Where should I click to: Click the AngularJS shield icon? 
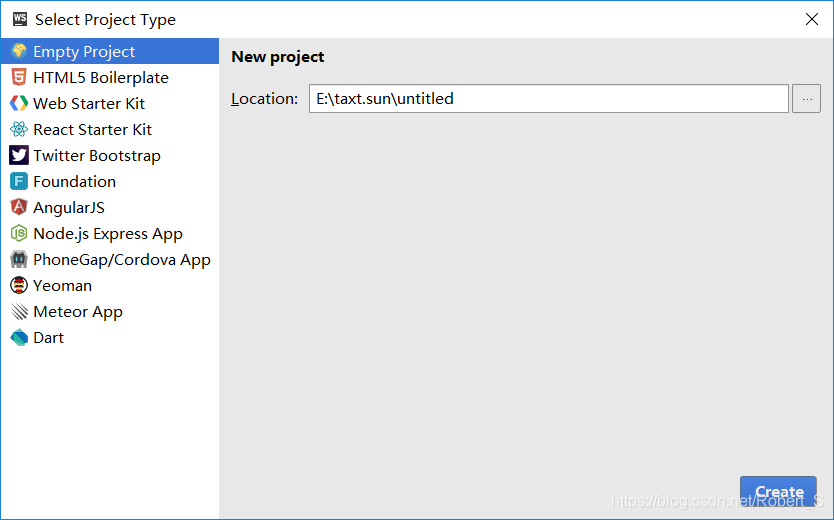coord(19,207)
